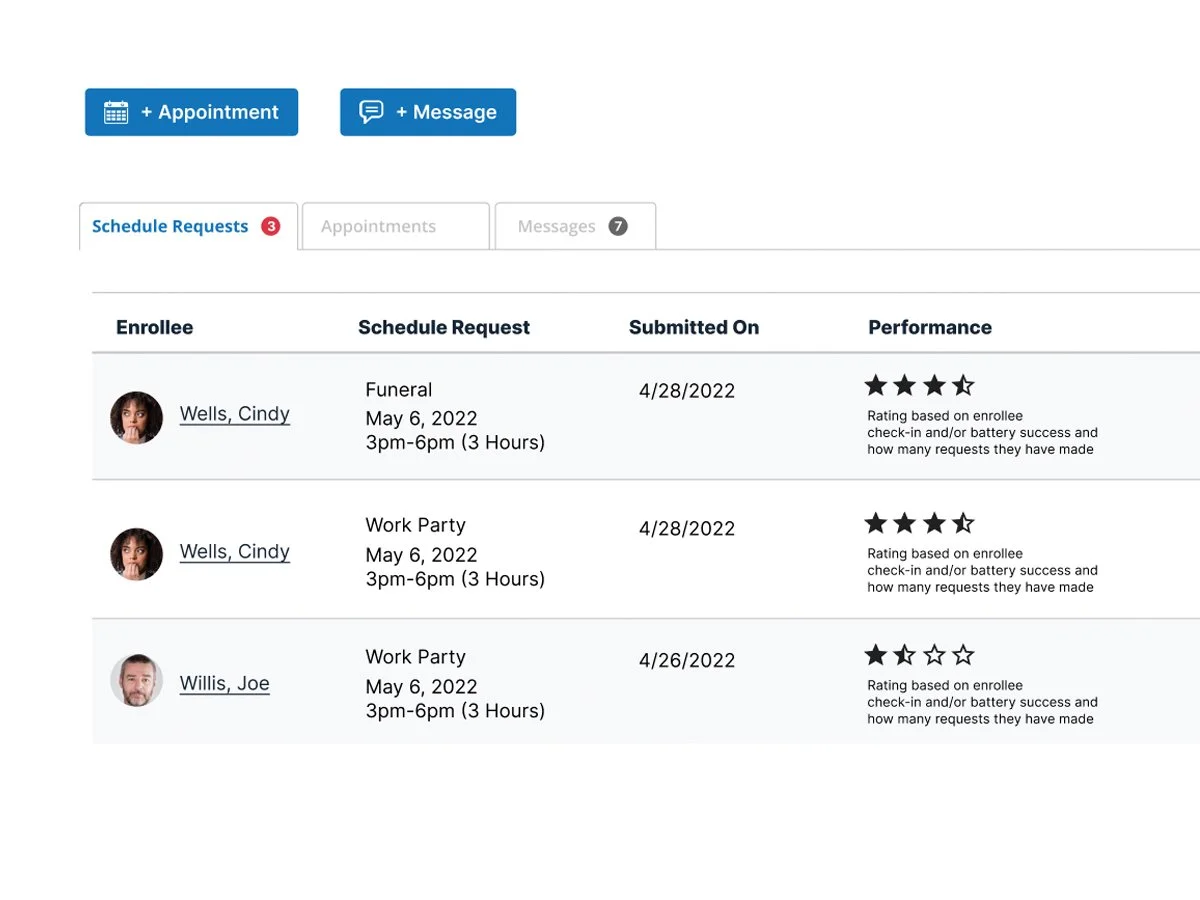This screenshot has height=900, width=1200.
Task: Click Joe Willis' profile photo
Action: coord(136,680)
